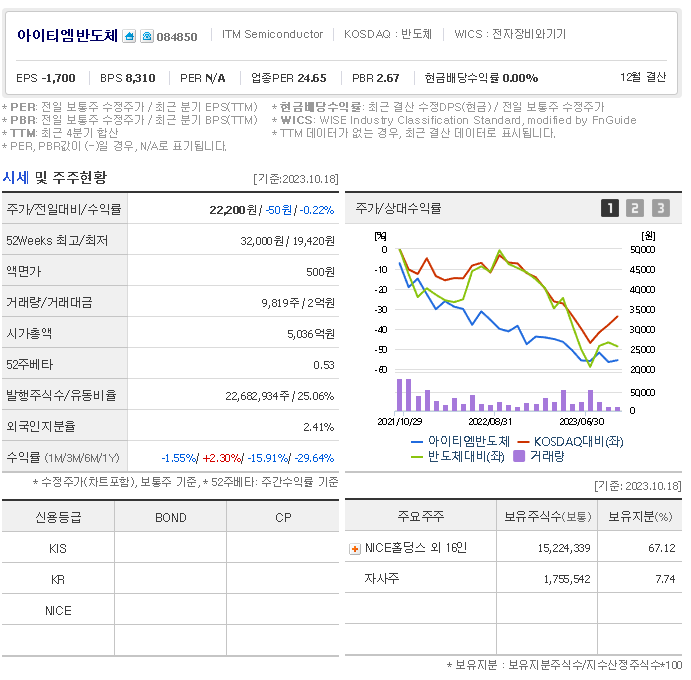Select the 아이티엠반도체 blue legend entry
Screen dimensions: 691x680
tap(461, 441)
